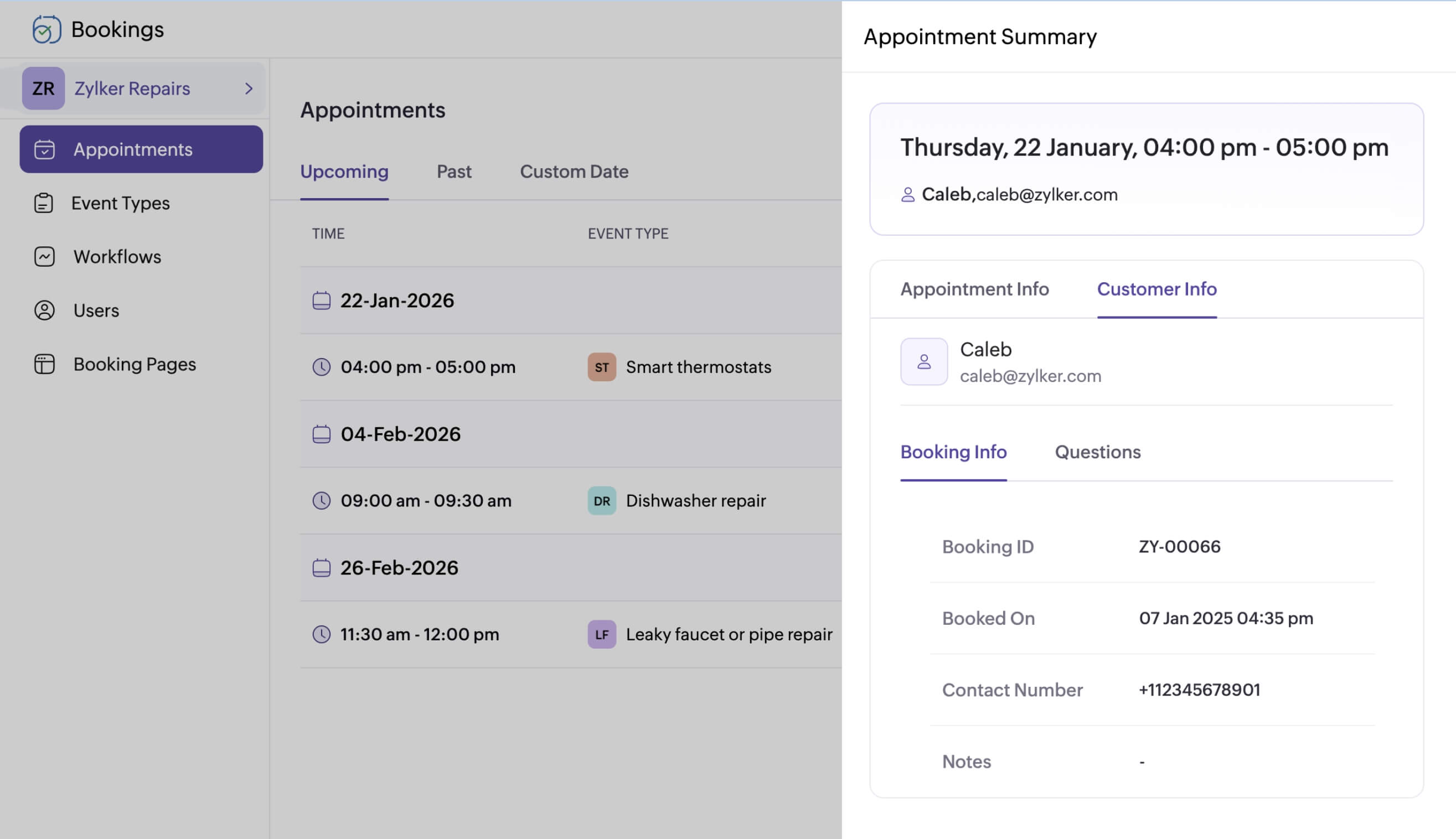
Task: Open the 04:00 pm - 05:00 pm appointment
Action: 427,367
